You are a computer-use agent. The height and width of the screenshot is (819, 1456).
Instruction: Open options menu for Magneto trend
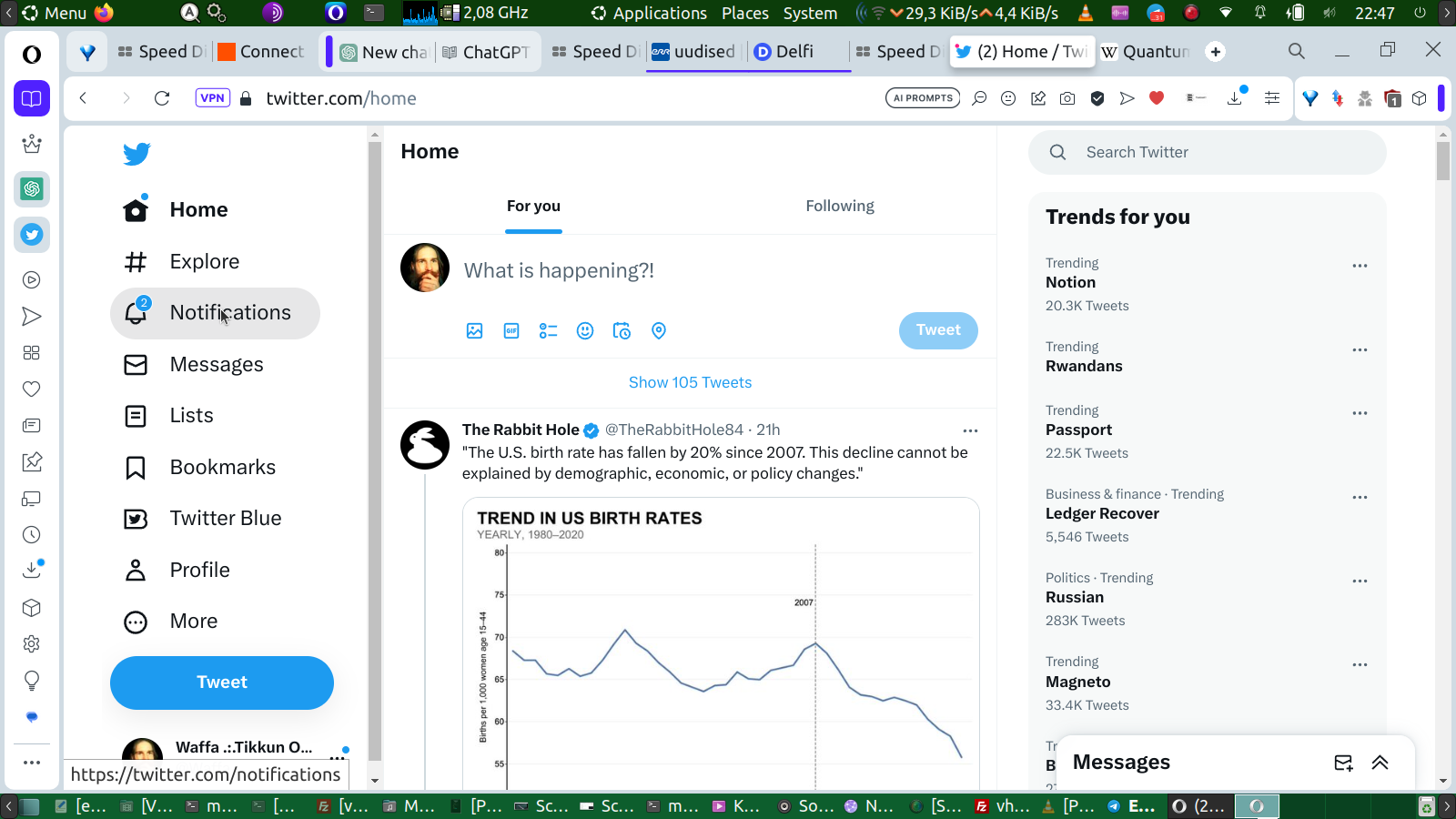tap(1360, 664)
